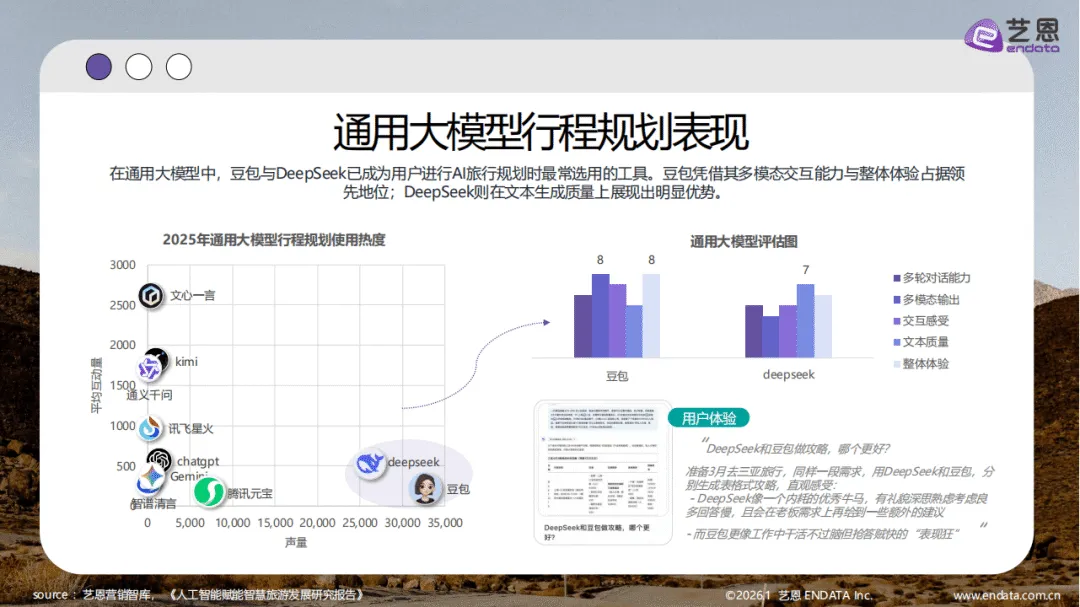The image size is (1080, 607).
Task: Click the last white circle dot
Action: 178,67
